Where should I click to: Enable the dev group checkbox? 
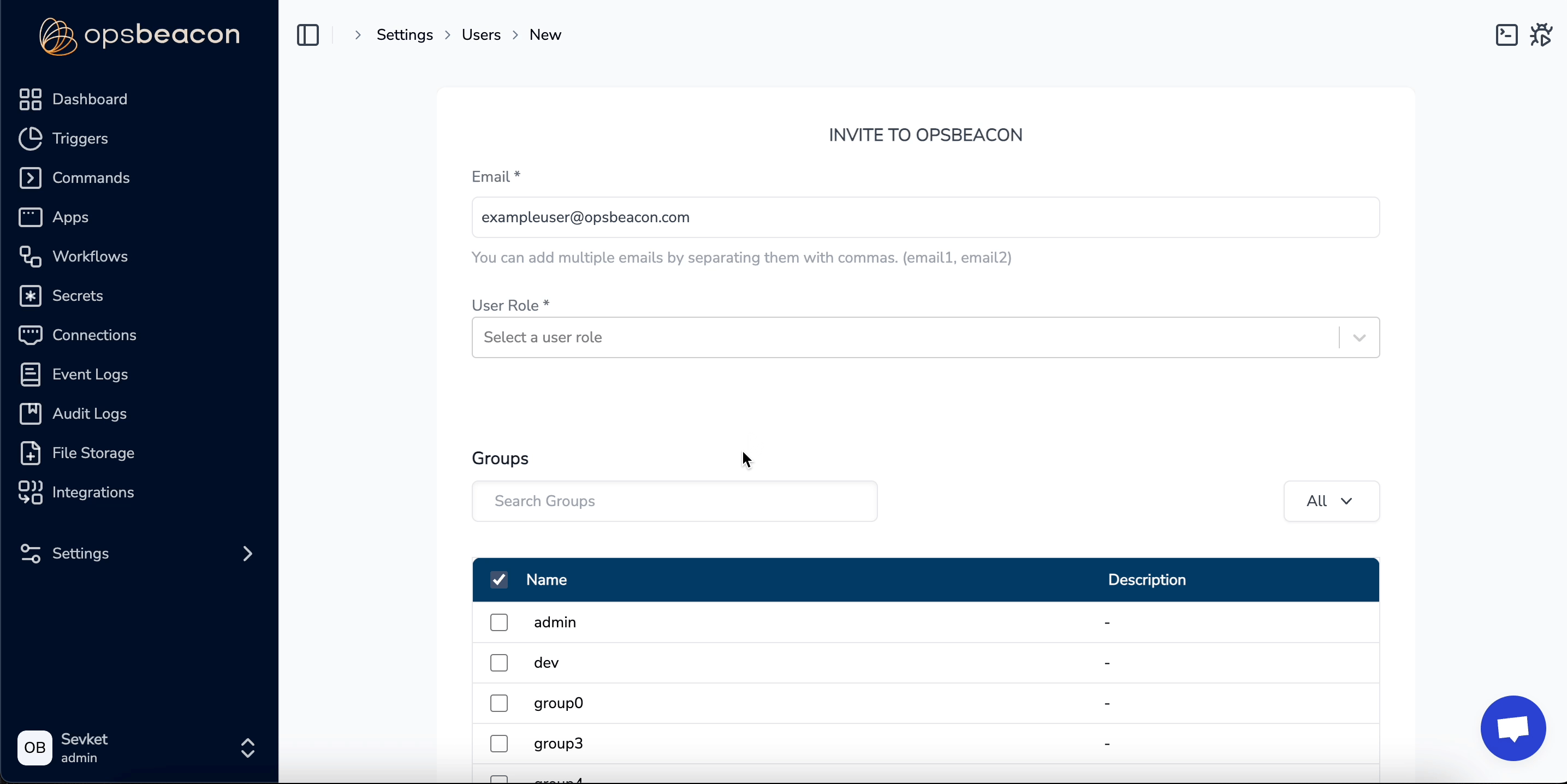tap(498, 662)
